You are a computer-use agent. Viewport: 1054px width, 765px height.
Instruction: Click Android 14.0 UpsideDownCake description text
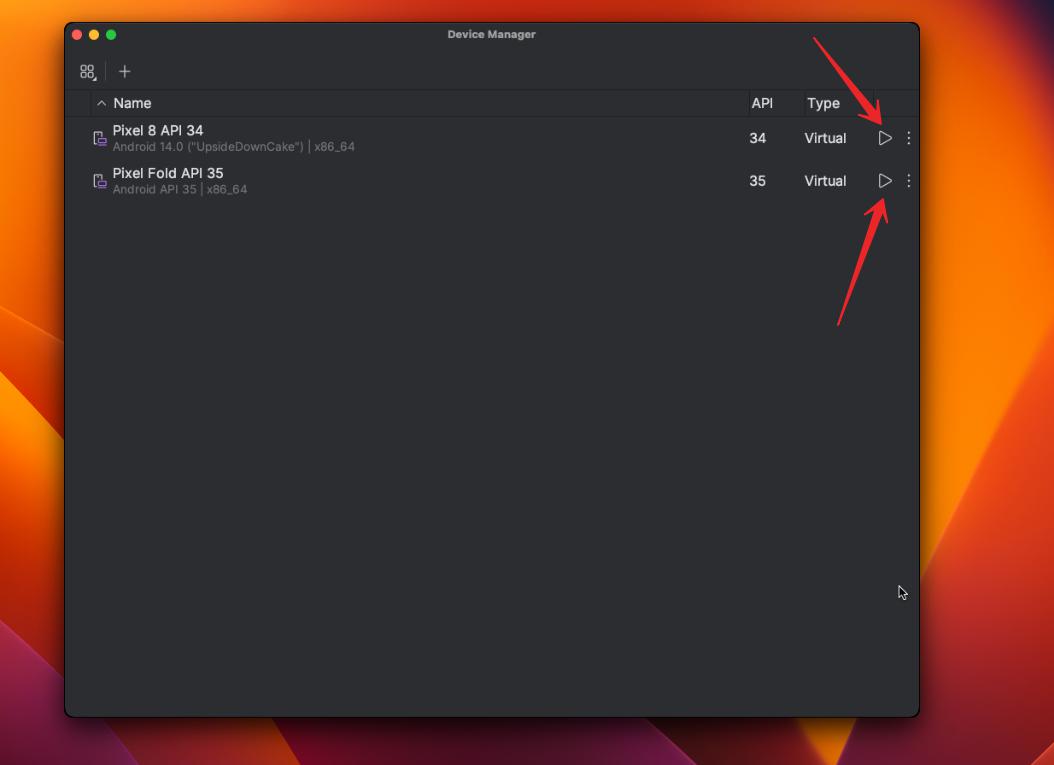pos(233,147)
